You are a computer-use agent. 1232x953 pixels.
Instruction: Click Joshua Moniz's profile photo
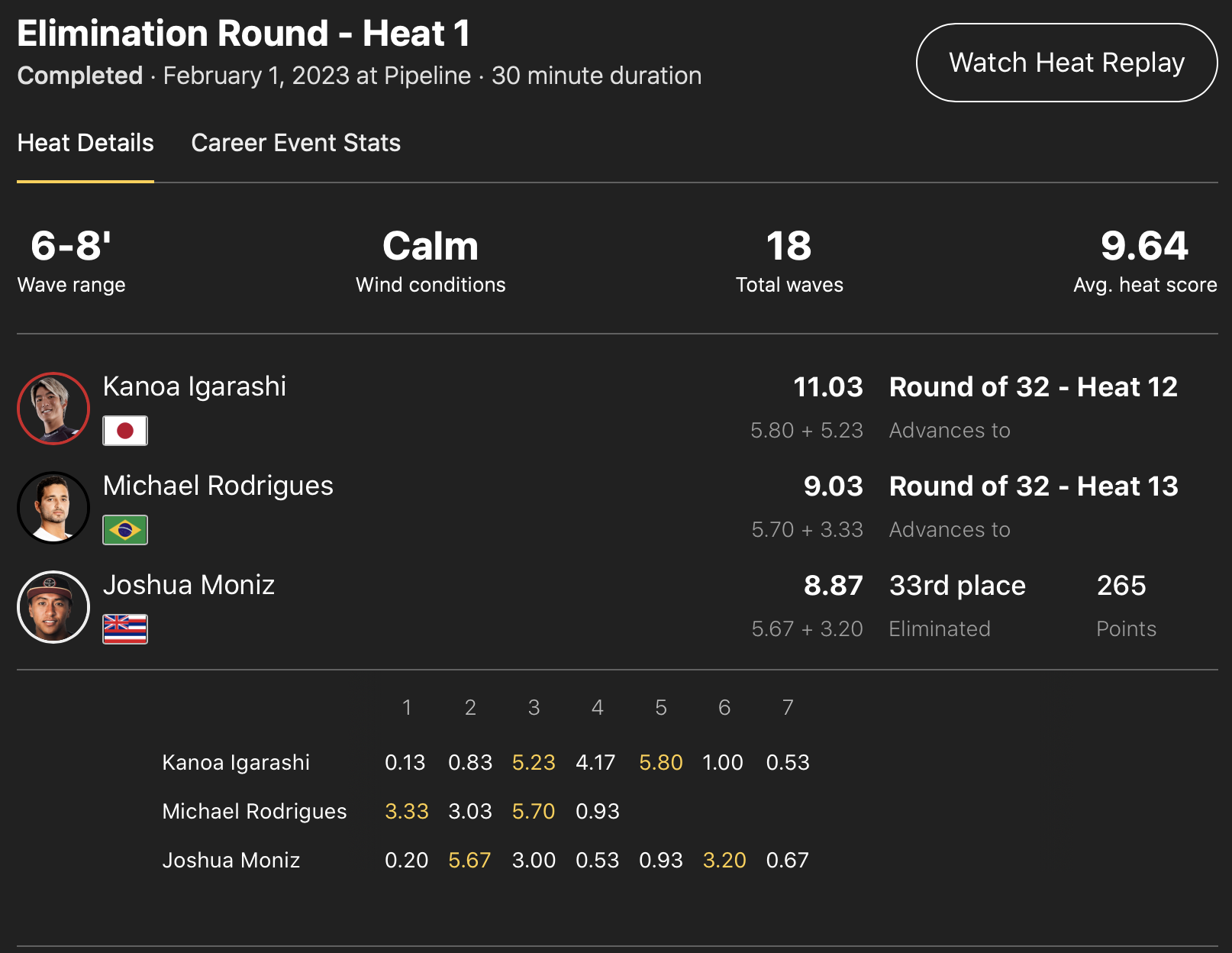pos(53,607)
